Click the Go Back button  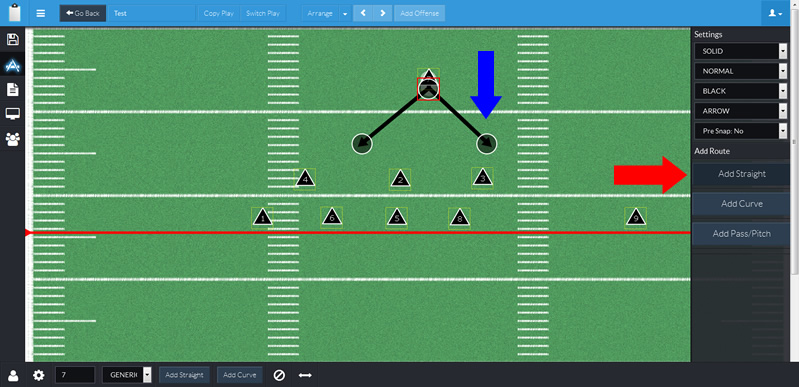tap(83, 13)
